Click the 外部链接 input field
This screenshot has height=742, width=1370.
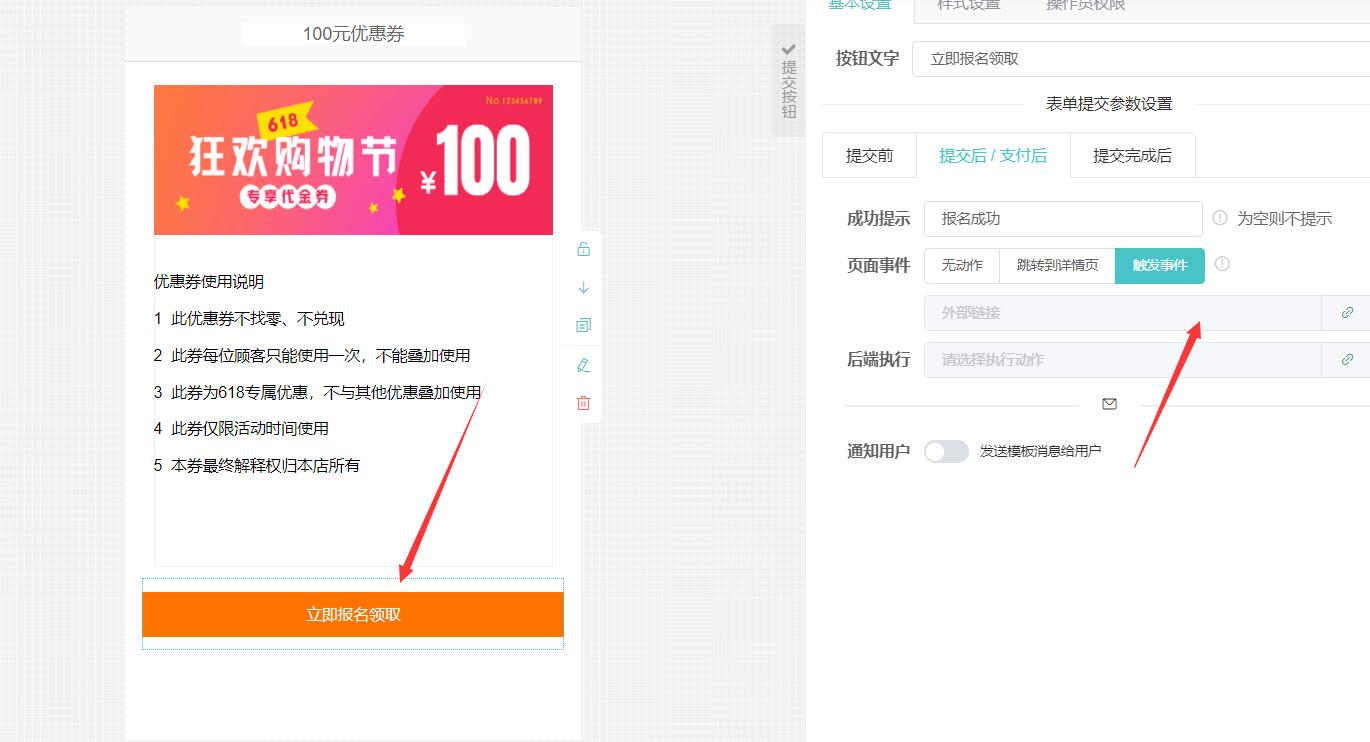click(x=1123, y=313)
